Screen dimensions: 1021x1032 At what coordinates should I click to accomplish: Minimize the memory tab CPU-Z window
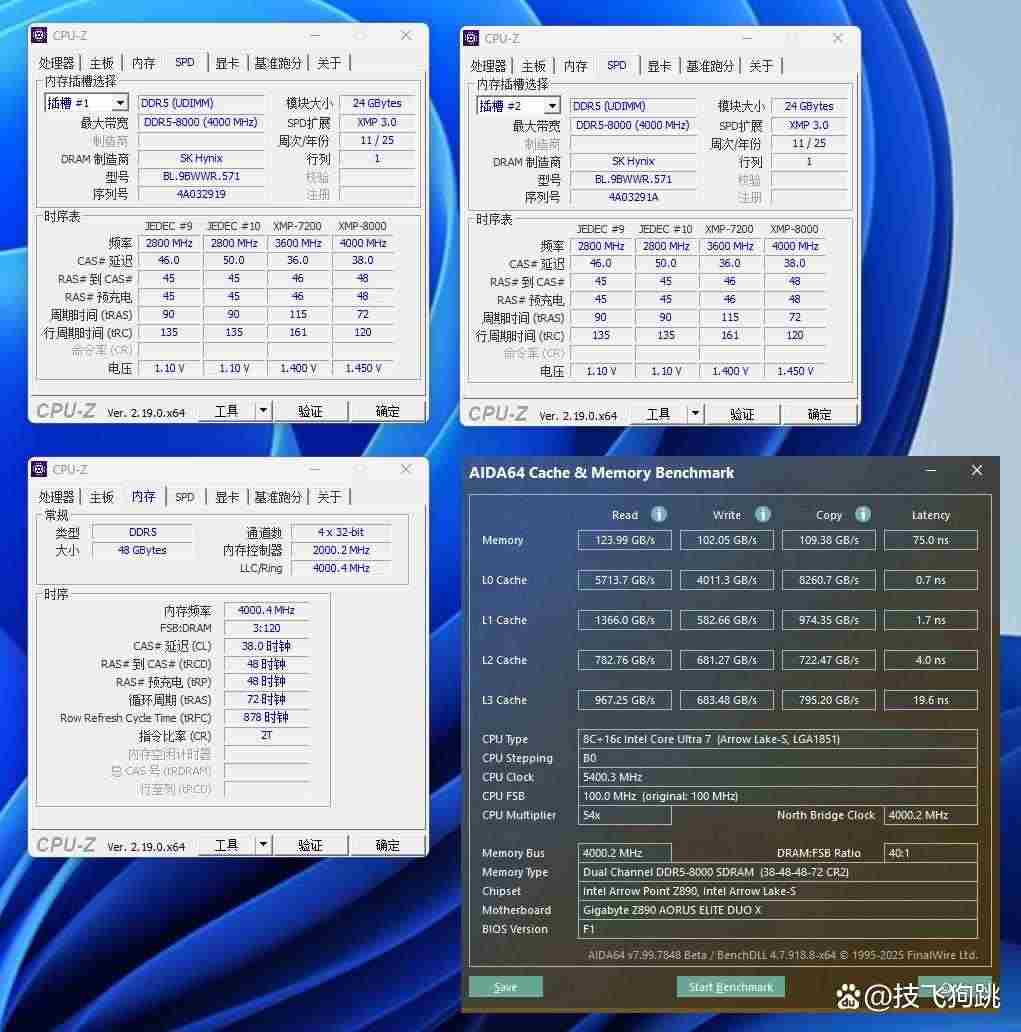315,469
